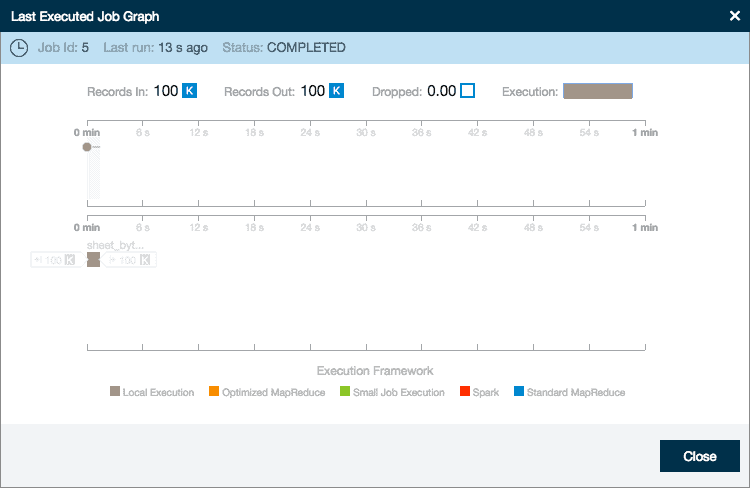Select the sheet_byt job block on the timeline

[x=94, y=260]
